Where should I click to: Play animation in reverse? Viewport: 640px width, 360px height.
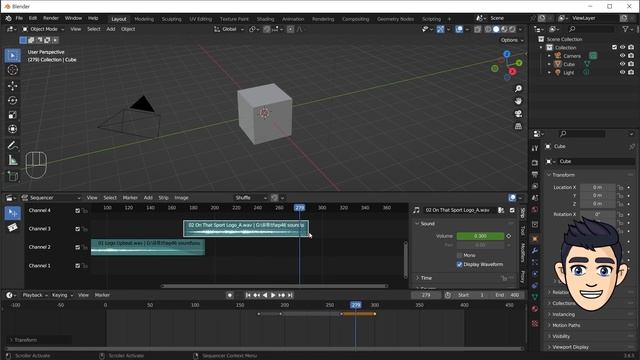point(265,295)
